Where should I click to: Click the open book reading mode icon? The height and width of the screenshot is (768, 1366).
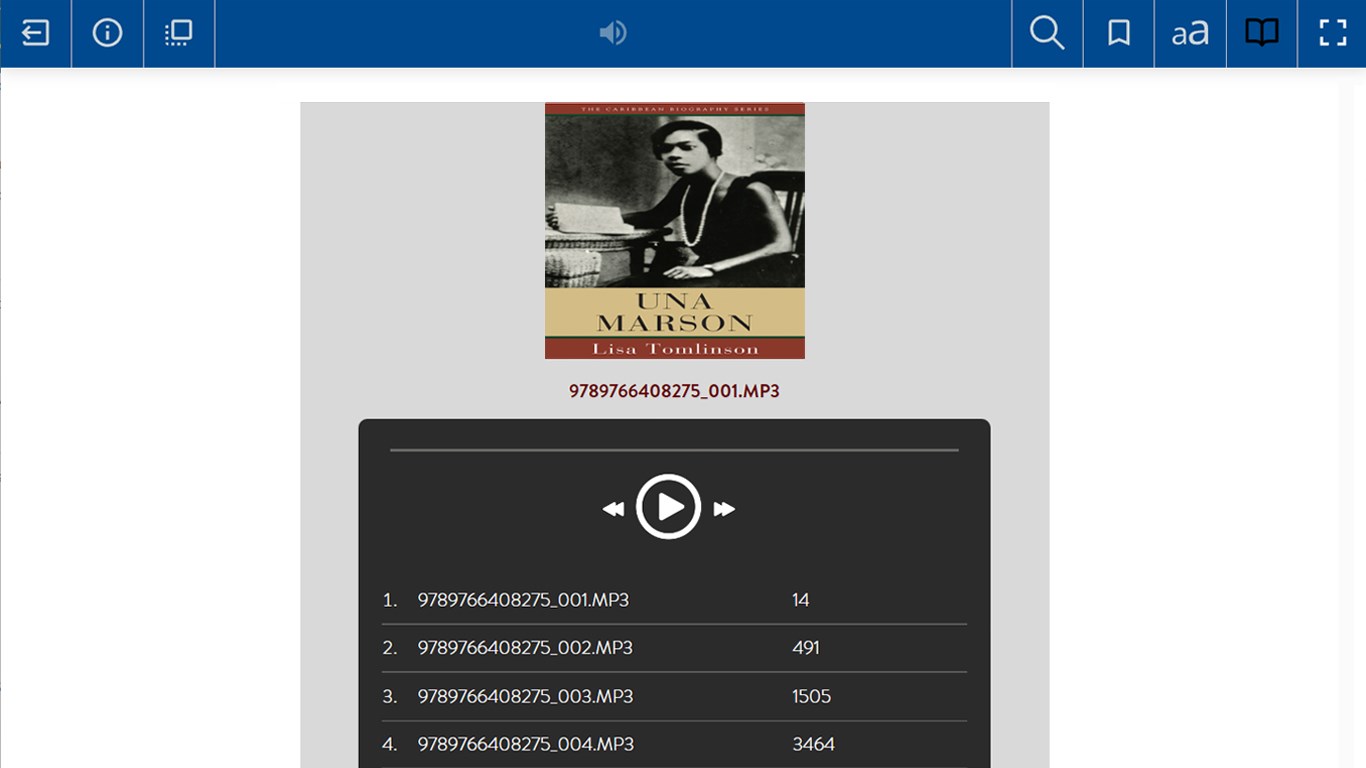coord(1262,33)
